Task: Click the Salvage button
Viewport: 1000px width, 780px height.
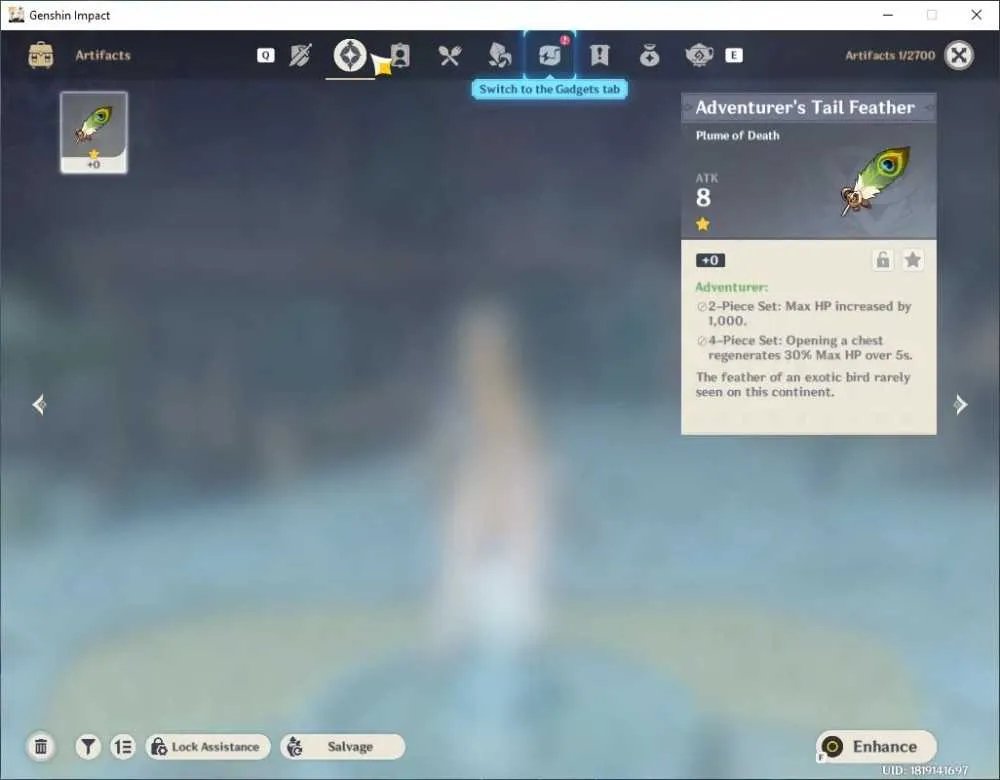Action: pos(342,747)
